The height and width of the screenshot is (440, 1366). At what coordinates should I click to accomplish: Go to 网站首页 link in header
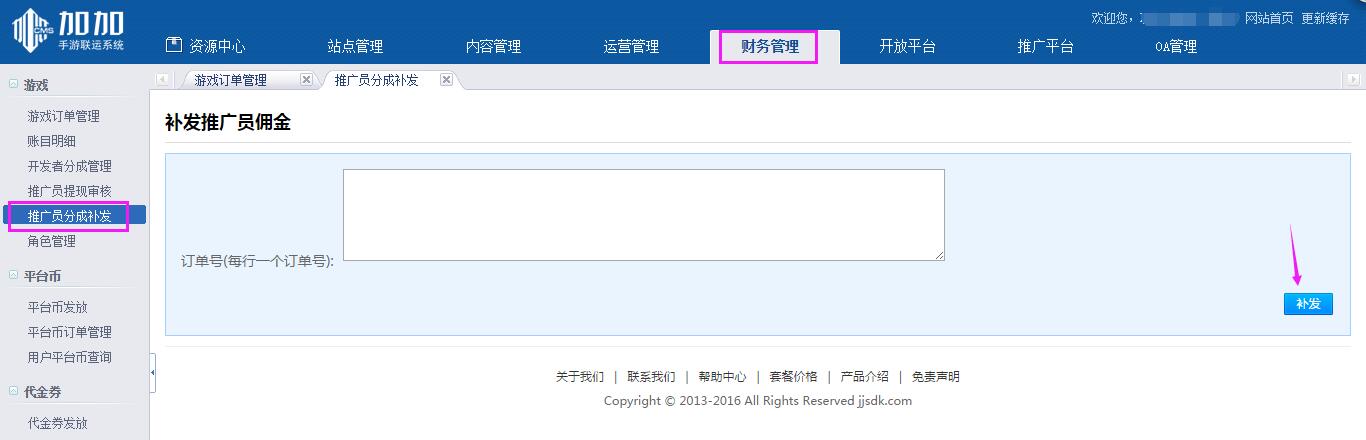point(1269,18)
